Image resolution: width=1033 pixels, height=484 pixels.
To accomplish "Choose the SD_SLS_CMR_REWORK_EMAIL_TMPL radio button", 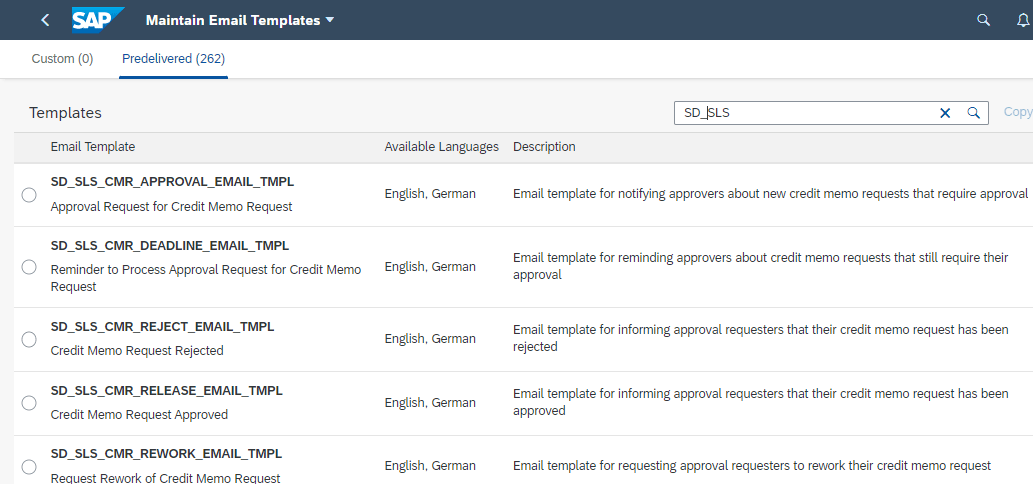I will coord(29,466).
